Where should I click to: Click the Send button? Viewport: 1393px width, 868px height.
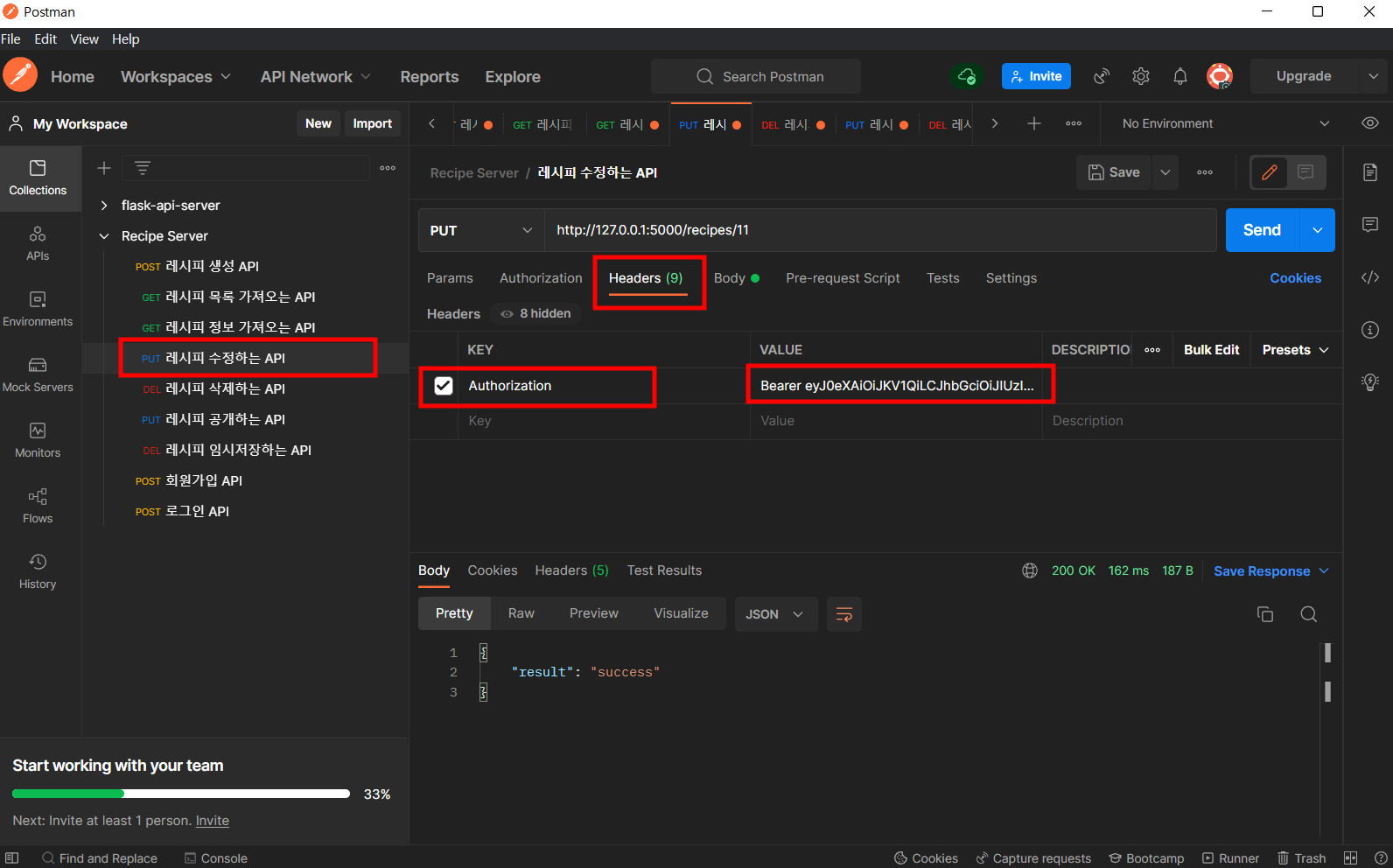[1263, 230]
